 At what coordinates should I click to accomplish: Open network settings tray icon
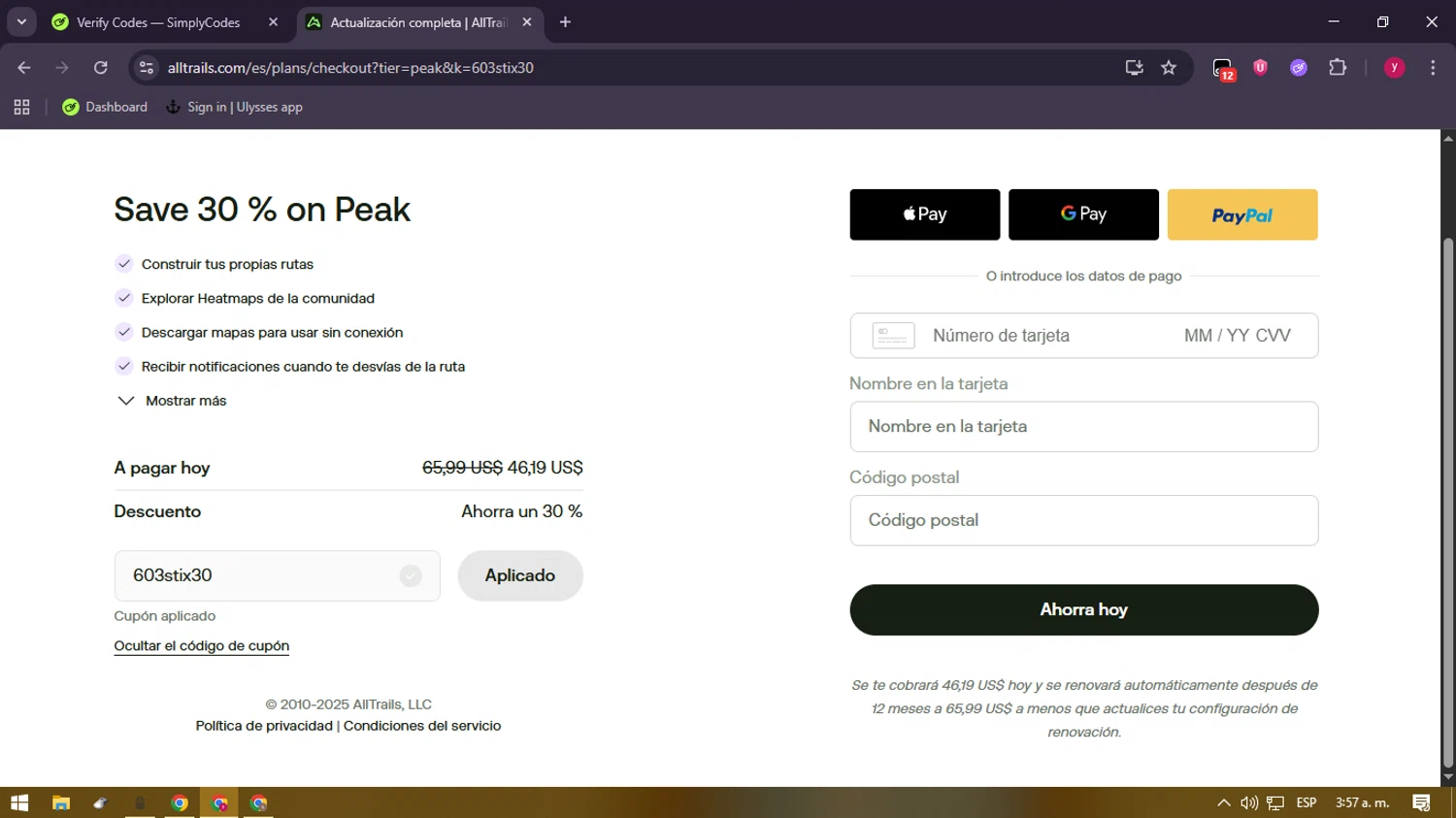tap(1275, 803)
